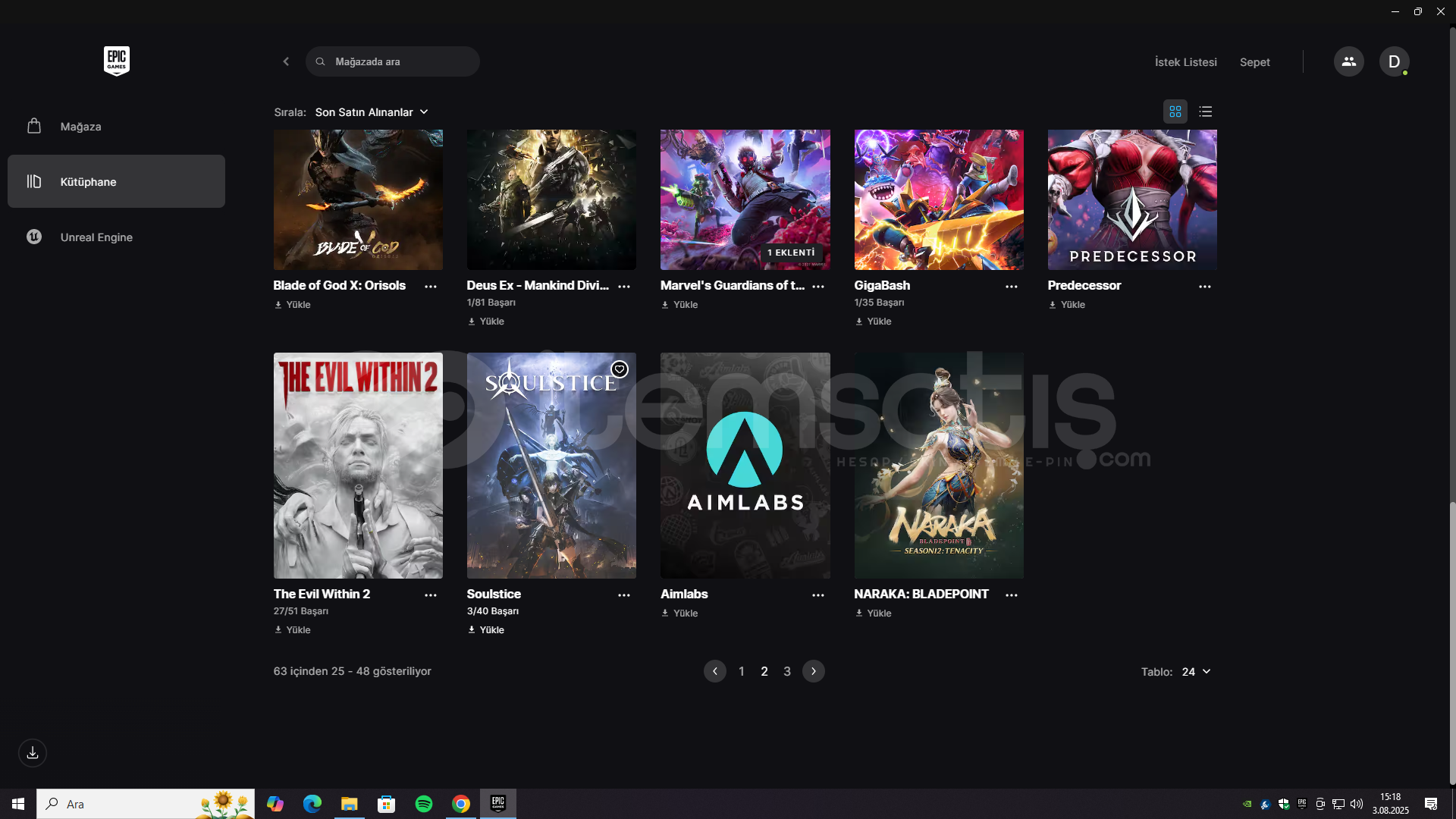Viewport: 1456px width, 819px height.
Task: Open options for Aimlabs
Action: click(818, 595)
